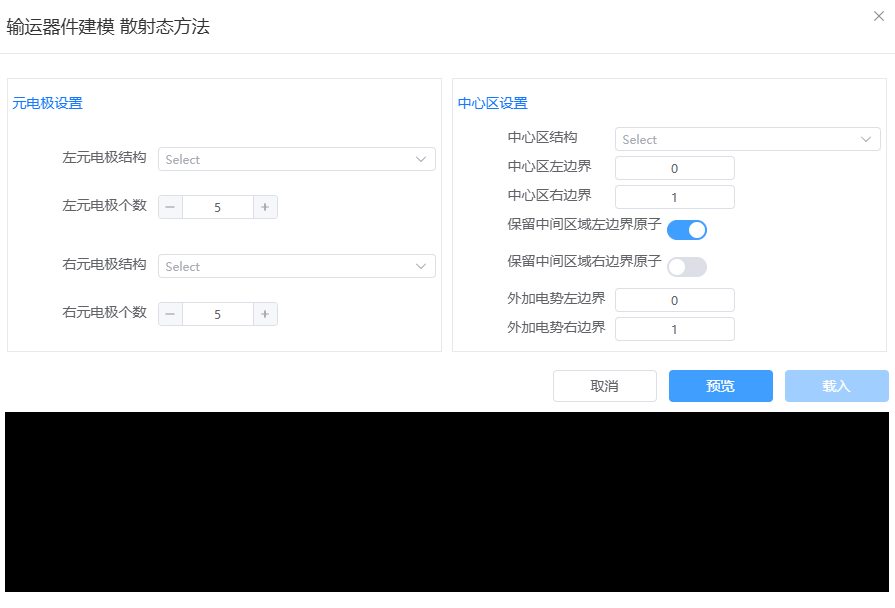Click the 中心区右边界 input field
This screenshot has width=895, height=608.
click(674, 197)
